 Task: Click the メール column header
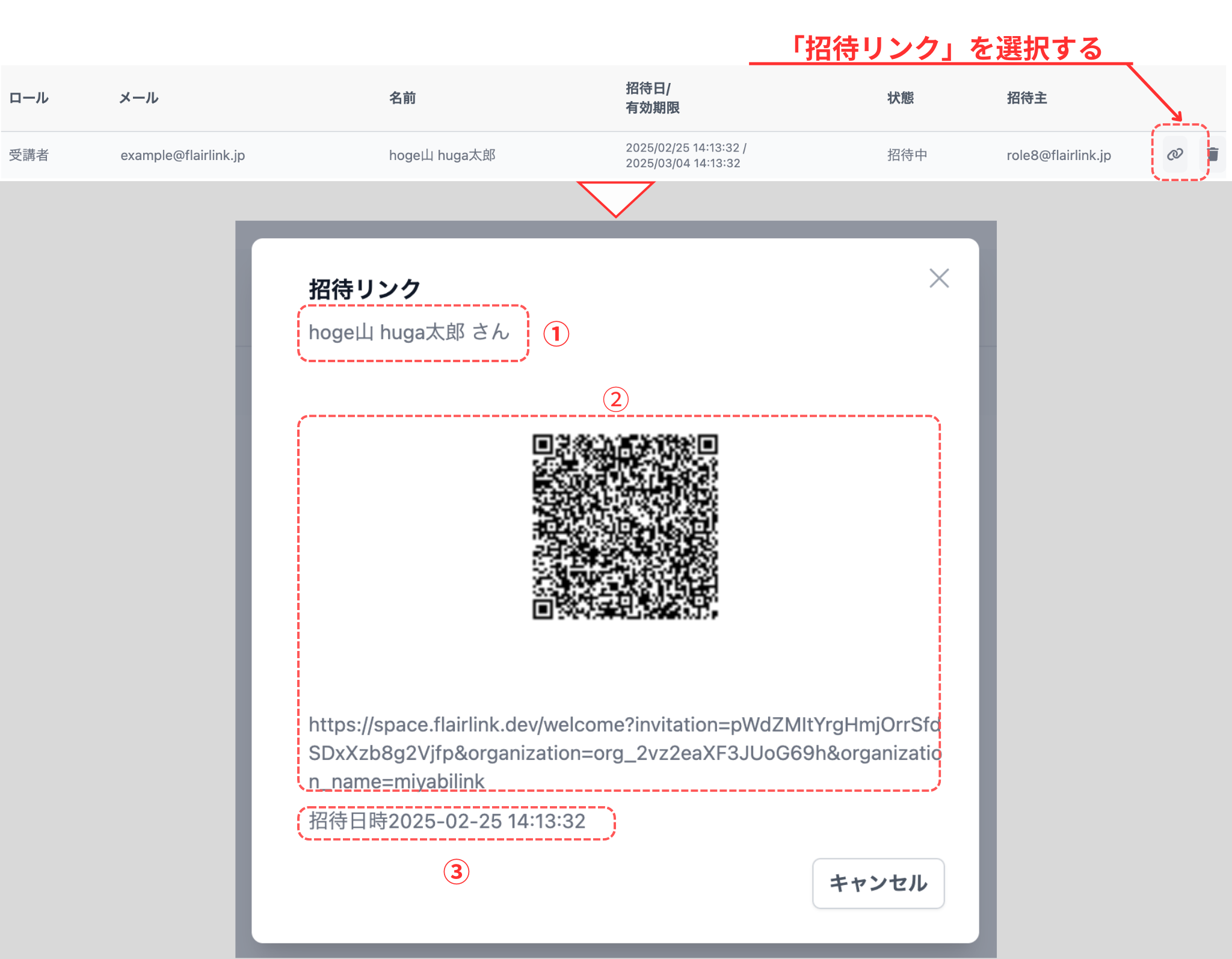(x=138, y=98)
